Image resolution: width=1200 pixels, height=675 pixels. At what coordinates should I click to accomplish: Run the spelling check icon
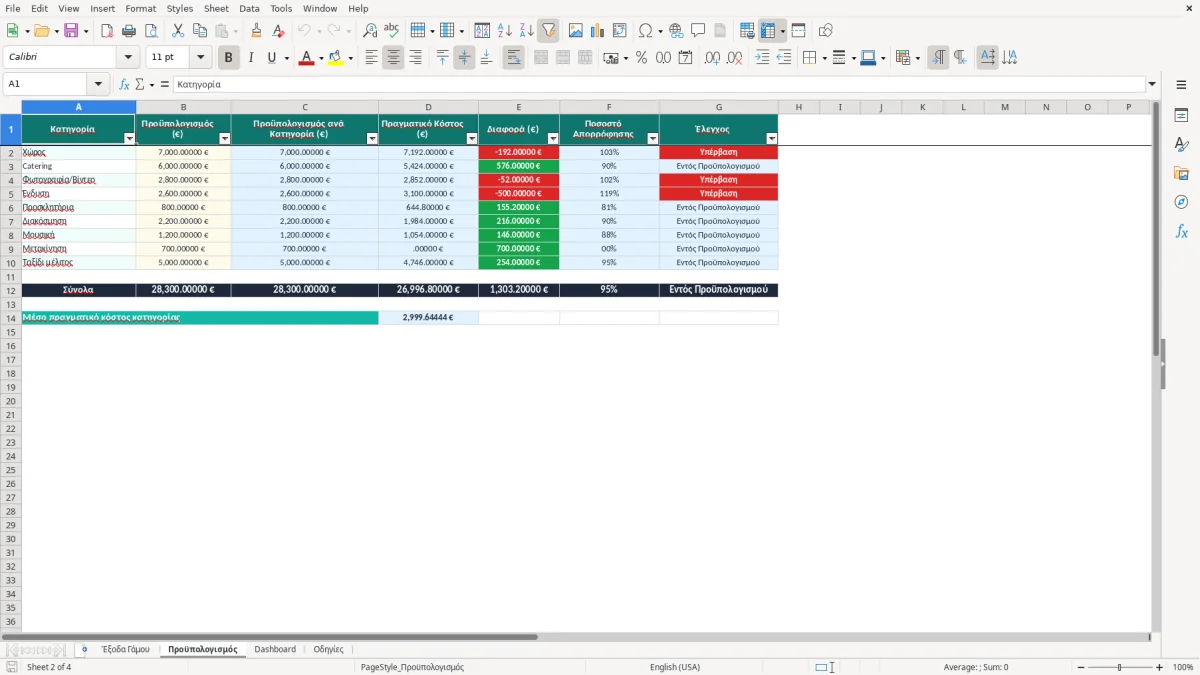coord(392,31)
